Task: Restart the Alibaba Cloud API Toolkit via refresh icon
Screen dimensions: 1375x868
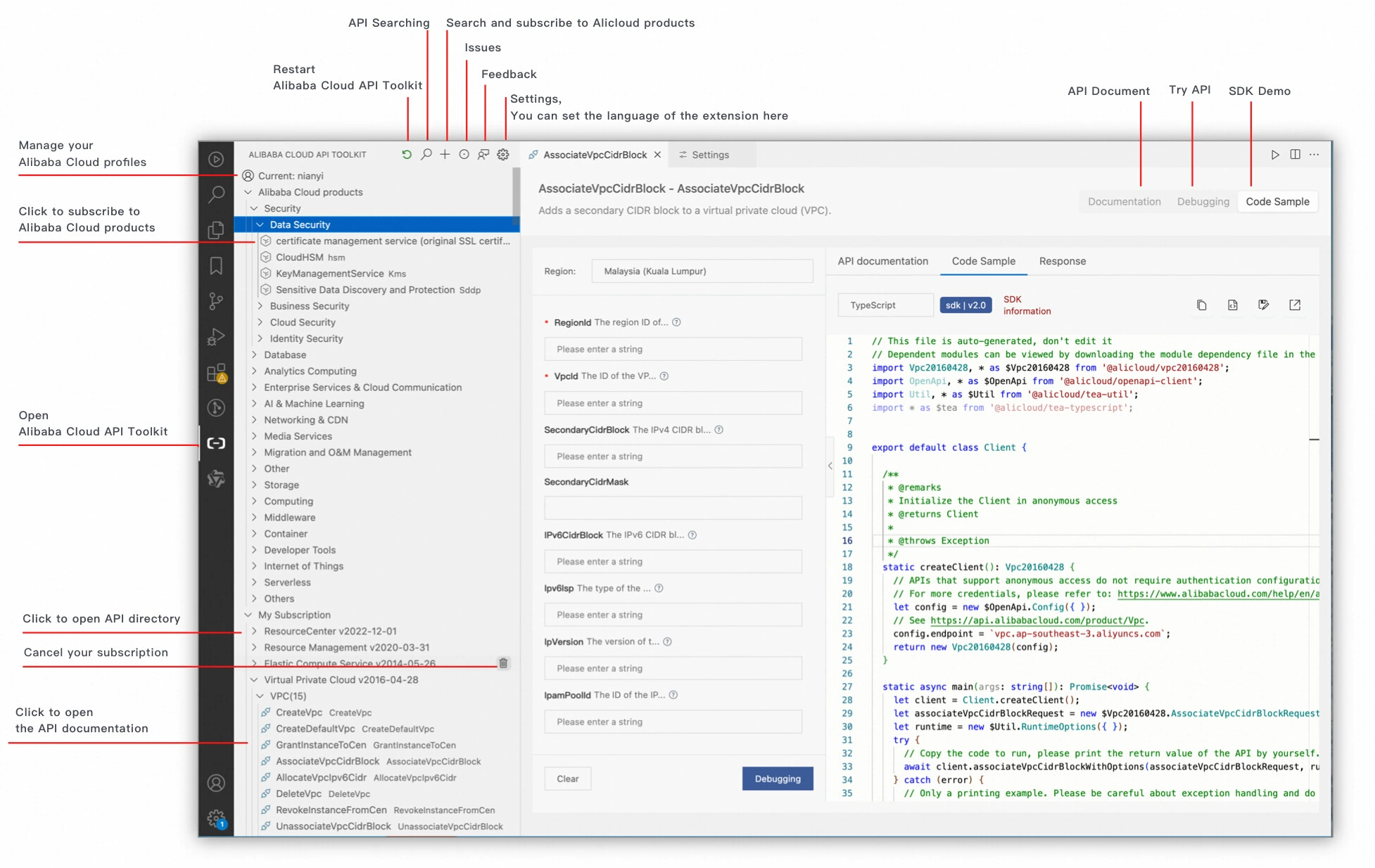Action: coord(407,155)
